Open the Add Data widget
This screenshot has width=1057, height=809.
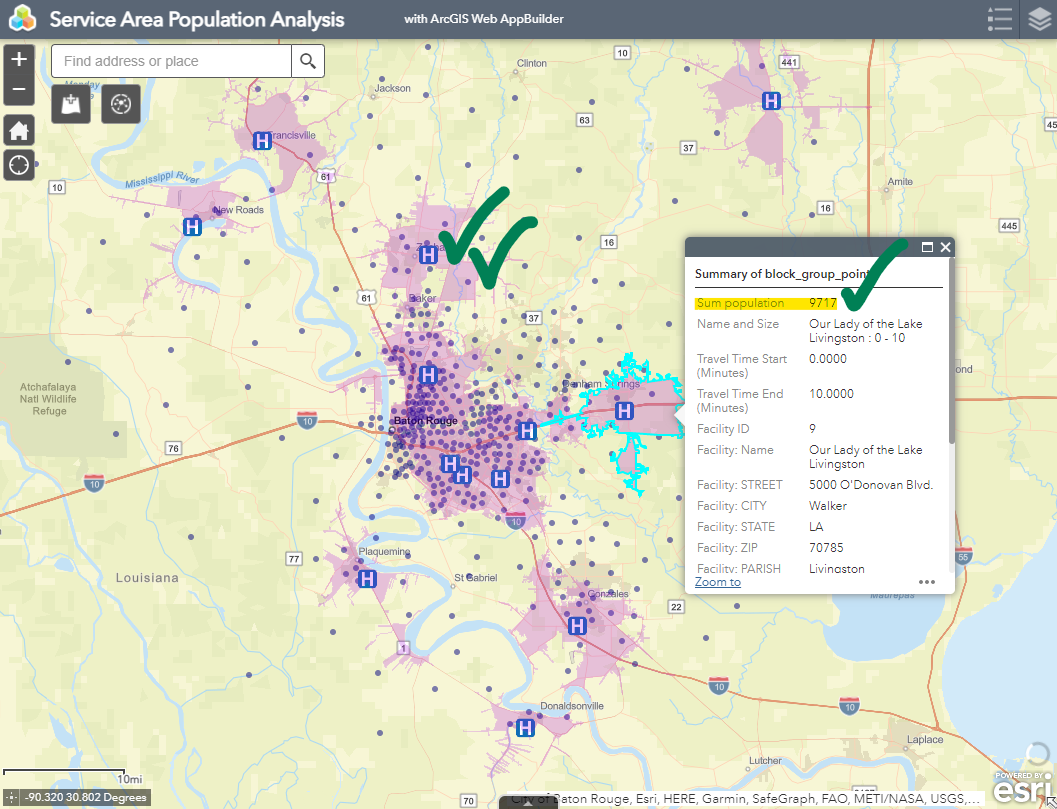tap(71, 104)
